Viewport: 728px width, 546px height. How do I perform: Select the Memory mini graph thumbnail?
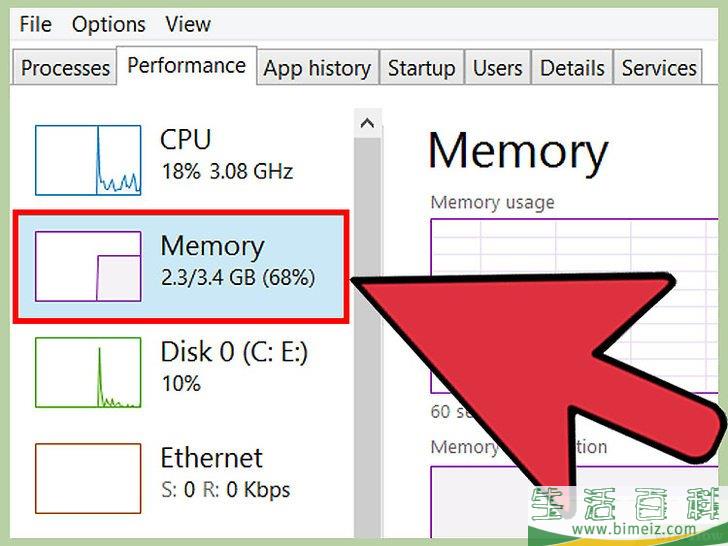tap(88, 266)
